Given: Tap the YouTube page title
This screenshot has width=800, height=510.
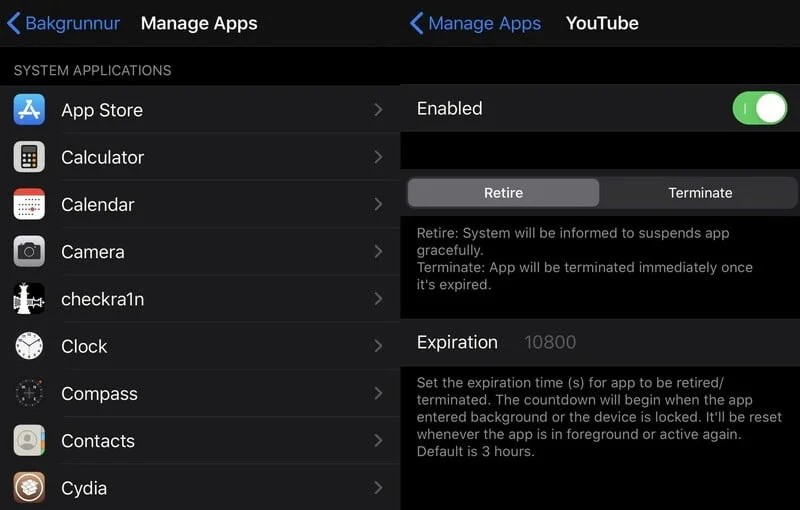Looking at the screenshot, I should (602, 23).
